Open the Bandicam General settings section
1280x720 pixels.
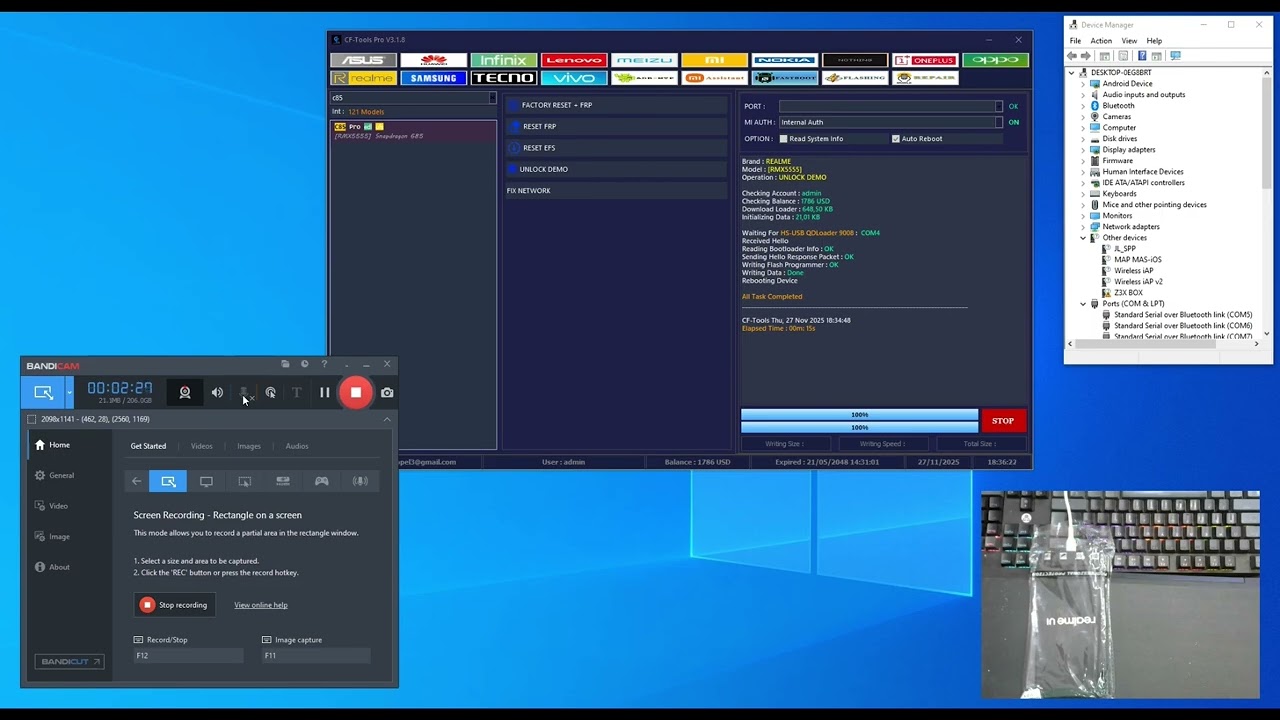click(61, 476)
